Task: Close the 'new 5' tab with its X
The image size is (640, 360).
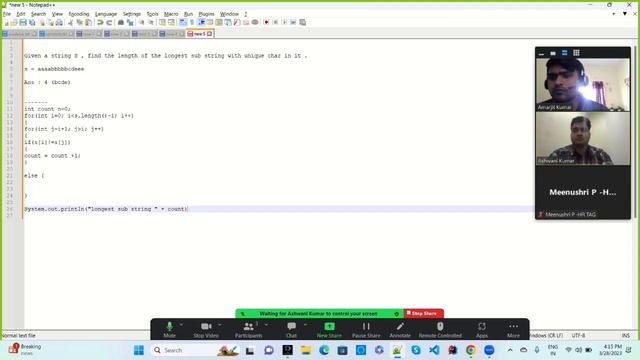Action: click(x=210, y=34)
